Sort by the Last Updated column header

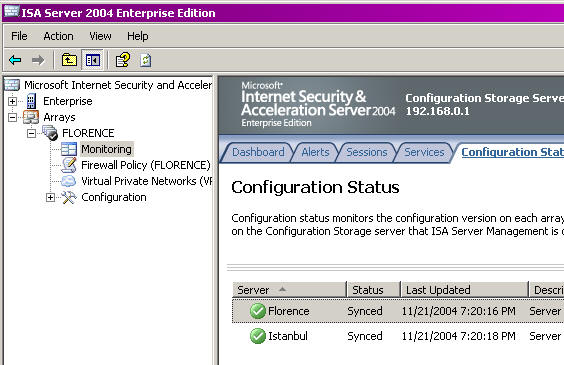pos(464,289)
